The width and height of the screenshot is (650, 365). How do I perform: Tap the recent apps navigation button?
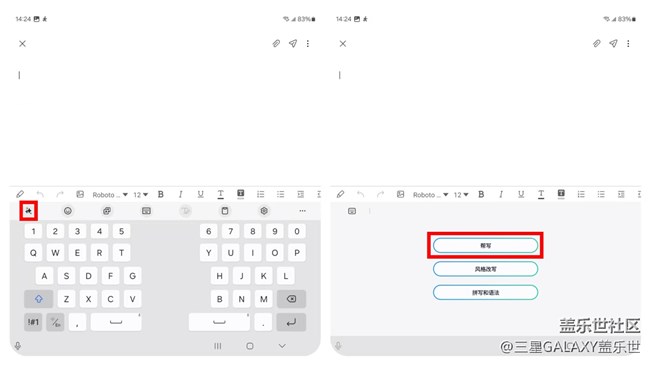[218, 346]
